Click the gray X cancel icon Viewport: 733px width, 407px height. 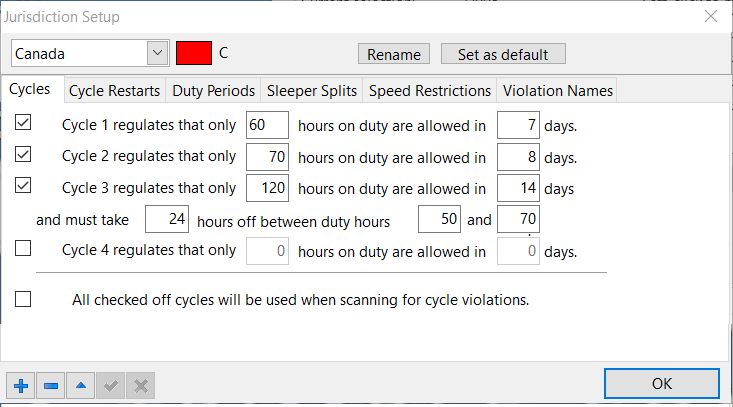pyautogui.click(x=142, y=385)
